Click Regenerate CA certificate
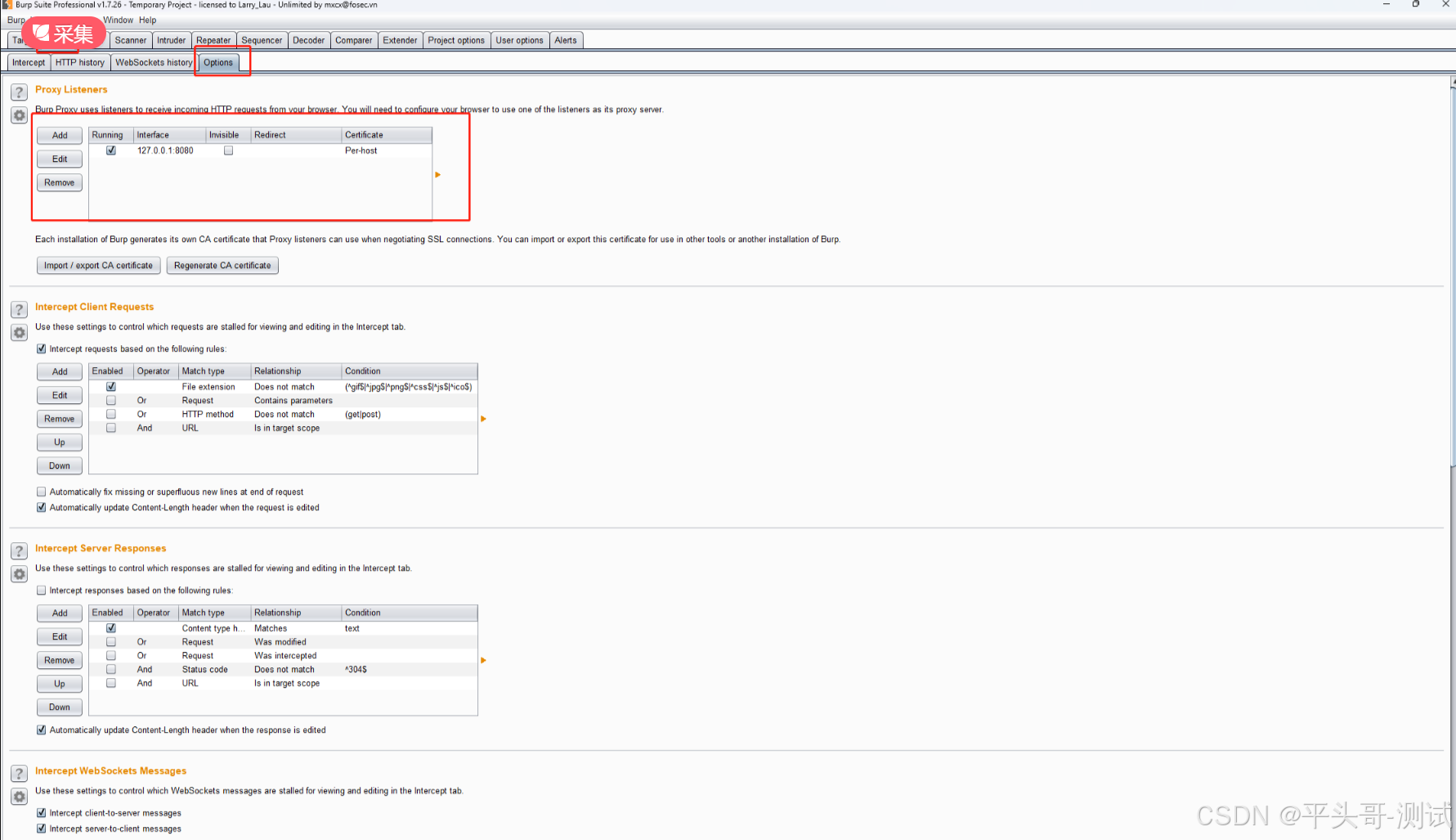Image resolution: width=1456 pixels, height=840 pixels. [x=222, y=265]
